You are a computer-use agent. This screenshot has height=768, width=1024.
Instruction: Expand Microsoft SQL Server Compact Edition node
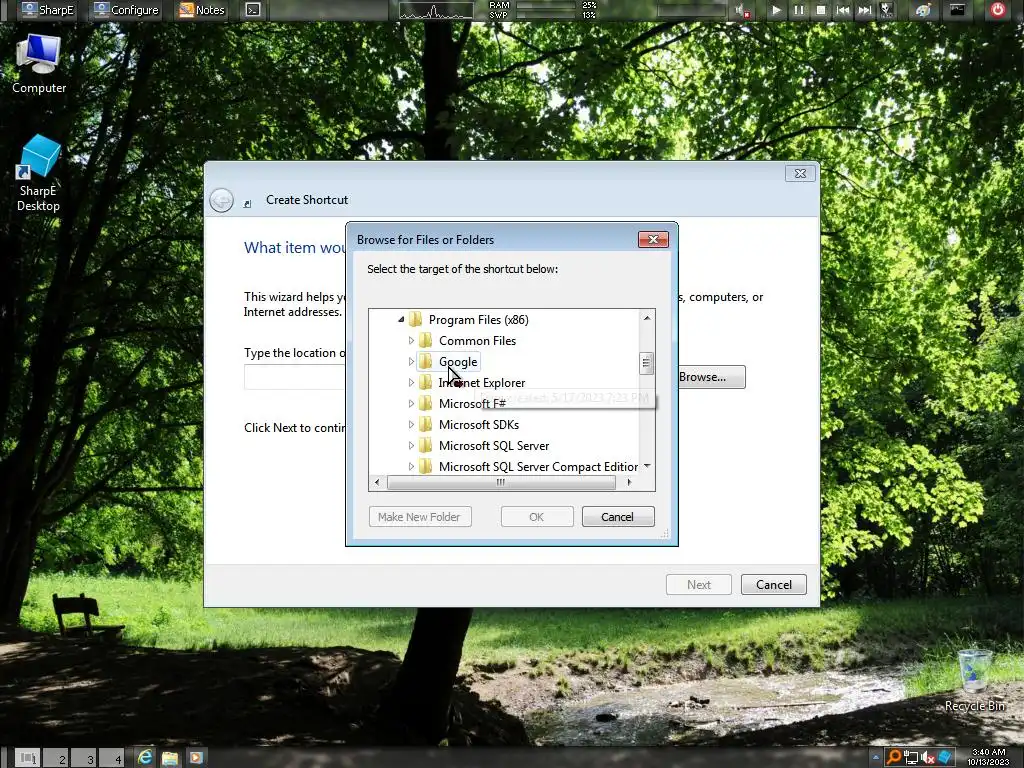[411, 466]
